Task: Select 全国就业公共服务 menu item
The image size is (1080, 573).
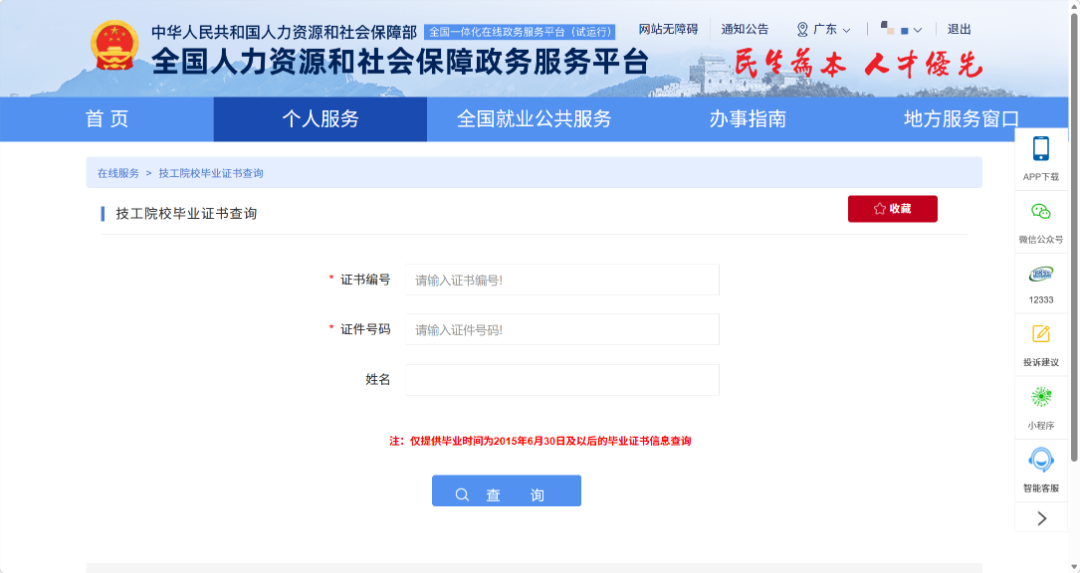Action: coord(534,119)
